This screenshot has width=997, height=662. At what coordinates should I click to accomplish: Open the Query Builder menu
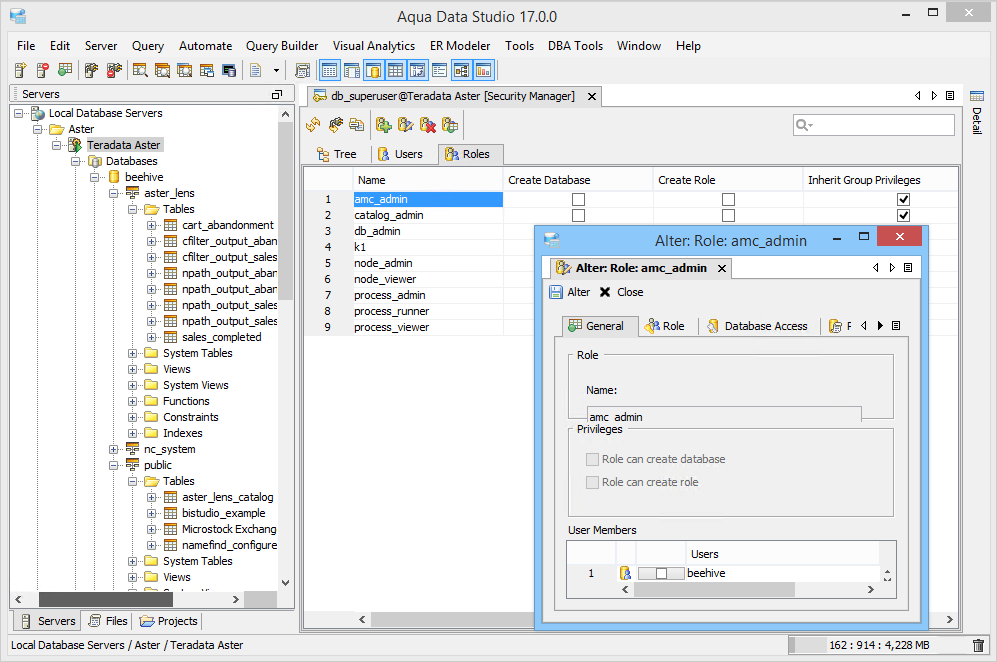(282, 46)
